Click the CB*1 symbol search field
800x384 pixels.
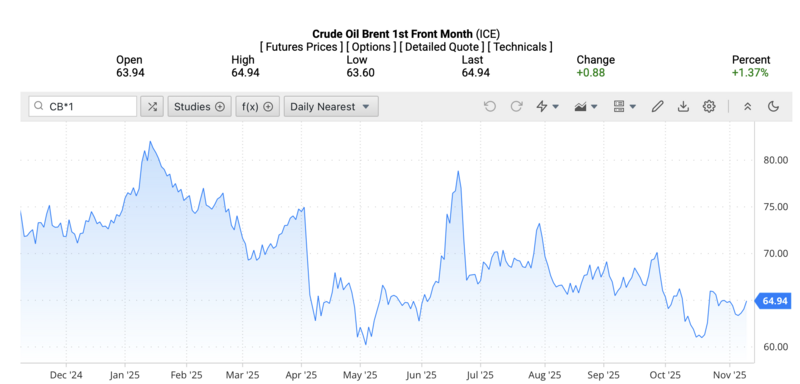click(83, 107)
